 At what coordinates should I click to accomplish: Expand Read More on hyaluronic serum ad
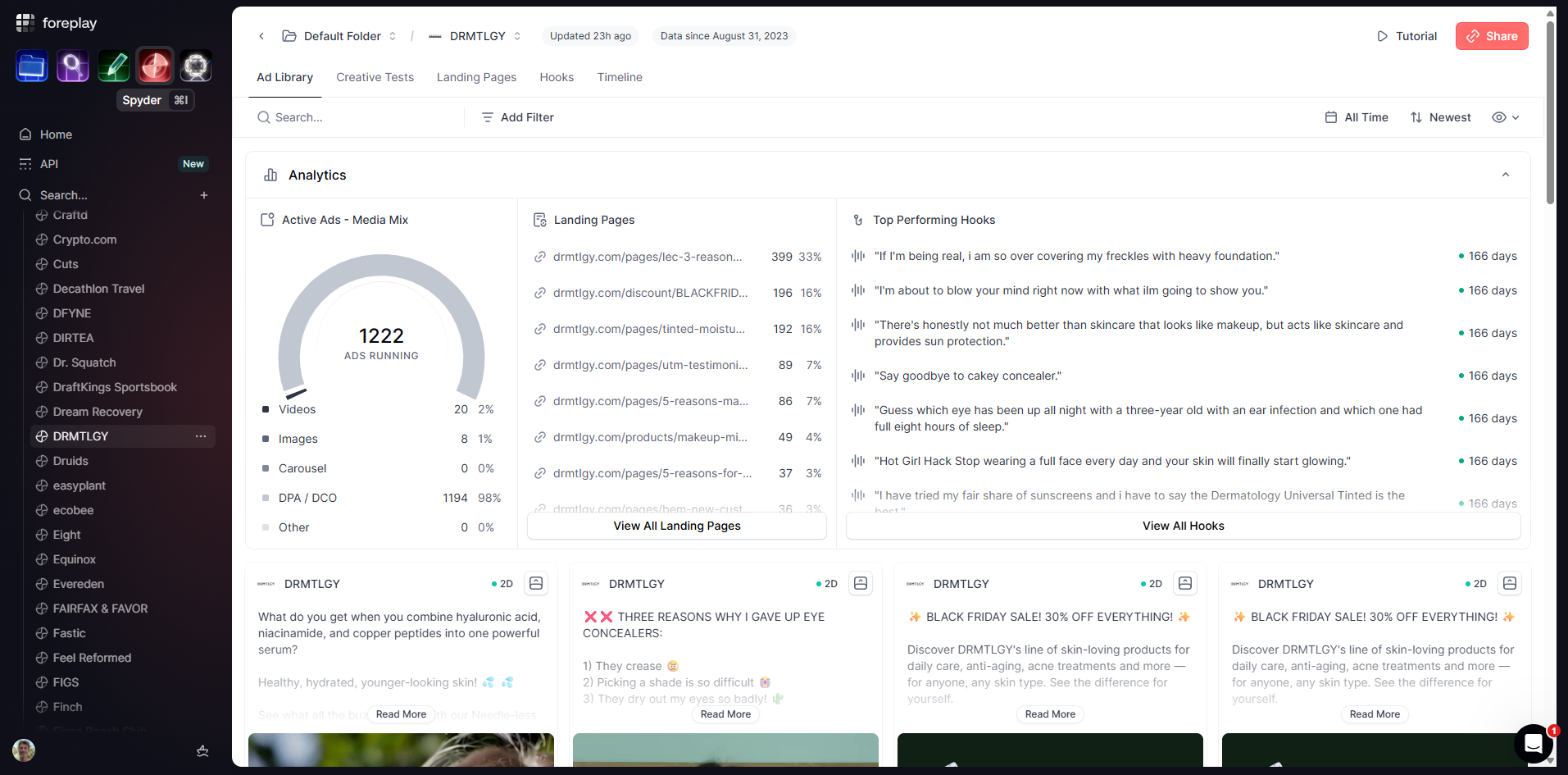(402, 714)
